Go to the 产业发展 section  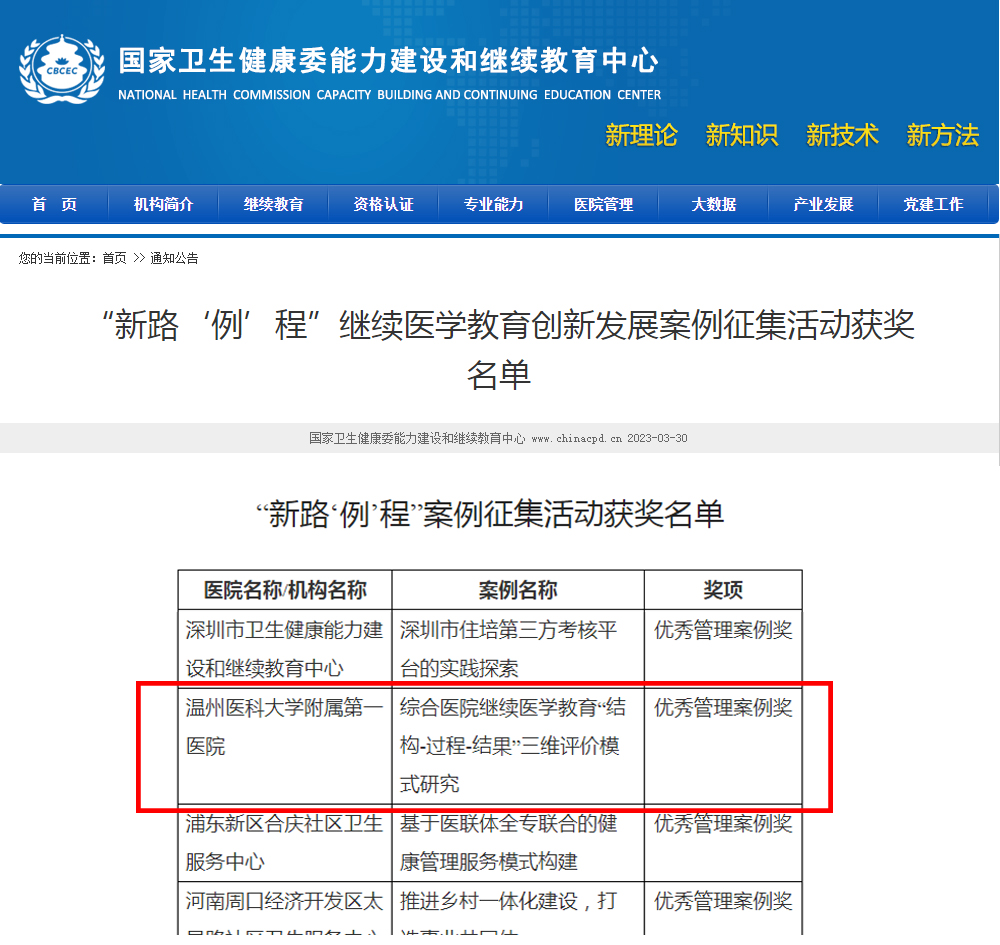tap(823, 204)
